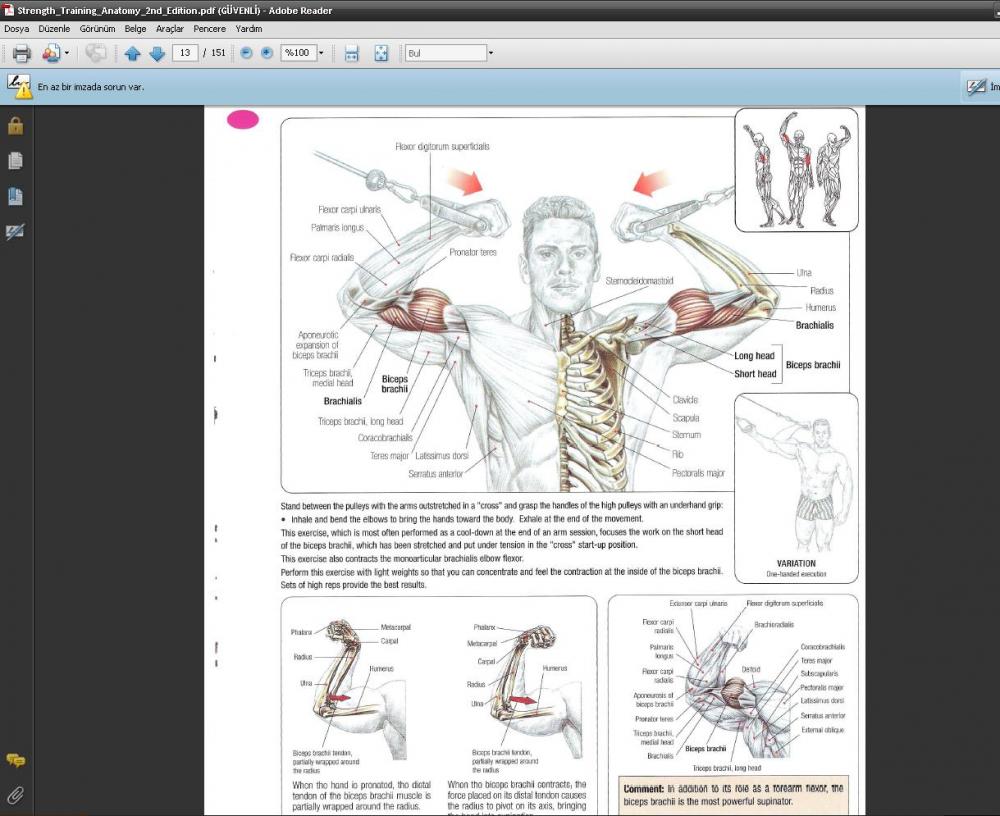Open the Bul search options dropdown
Screen dimensions: 1000x816
pos(490,53)
